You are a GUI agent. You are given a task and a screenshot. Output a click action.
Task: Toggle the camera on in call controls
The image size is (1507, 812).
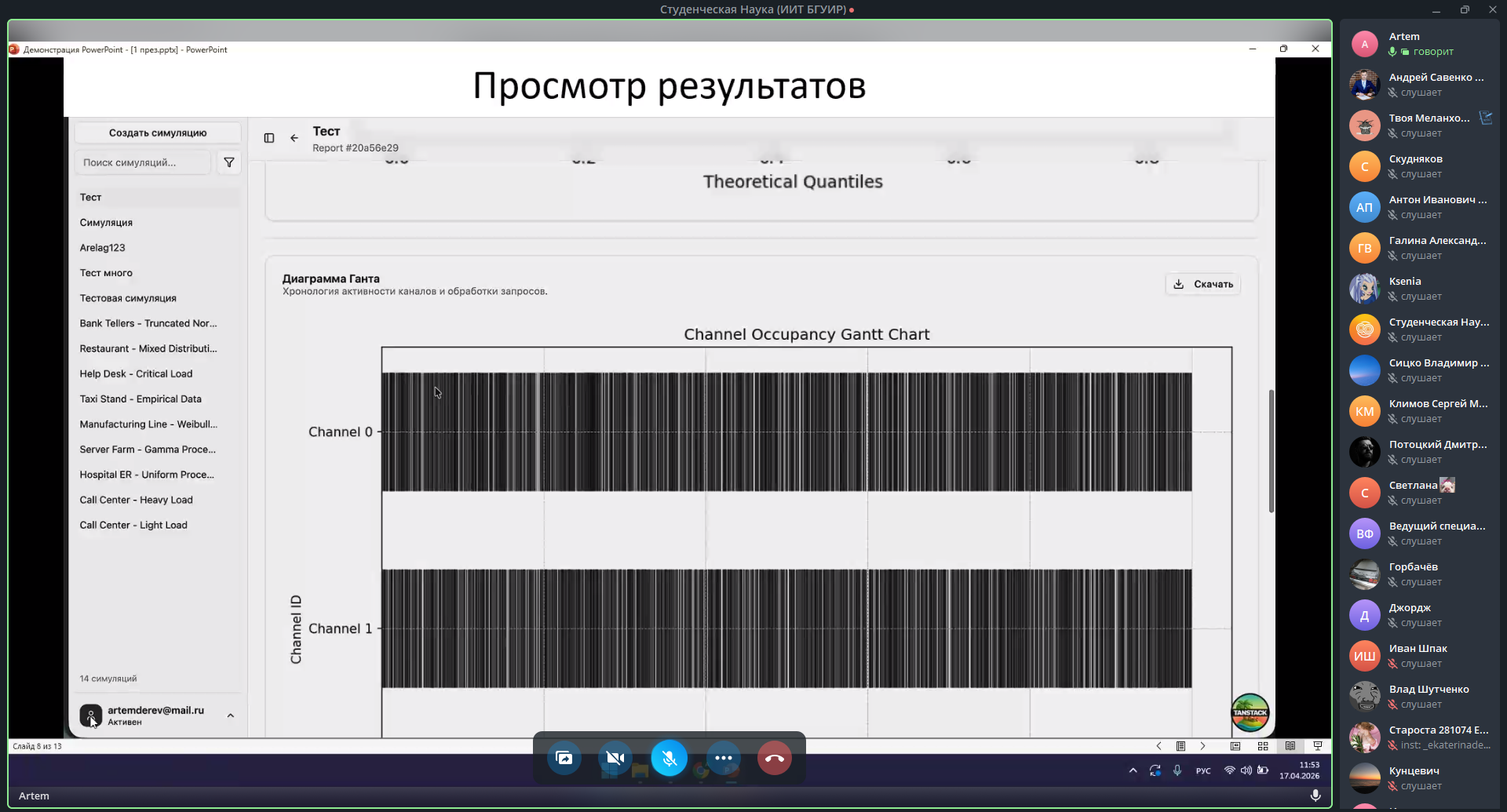(x=615, y=758)
